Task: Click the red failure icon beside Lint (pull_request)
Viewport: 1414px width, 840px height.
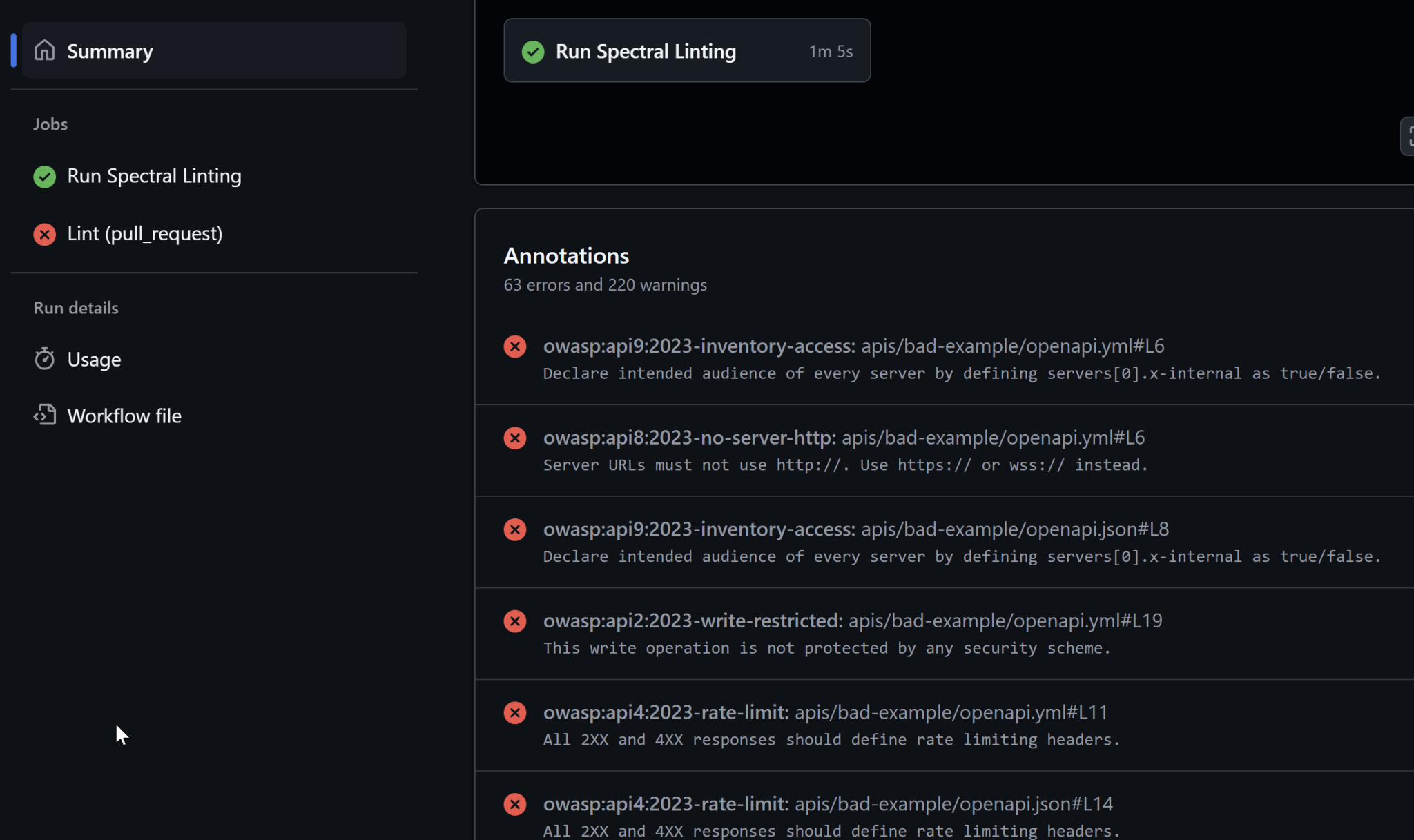Action: pos(44,234)
